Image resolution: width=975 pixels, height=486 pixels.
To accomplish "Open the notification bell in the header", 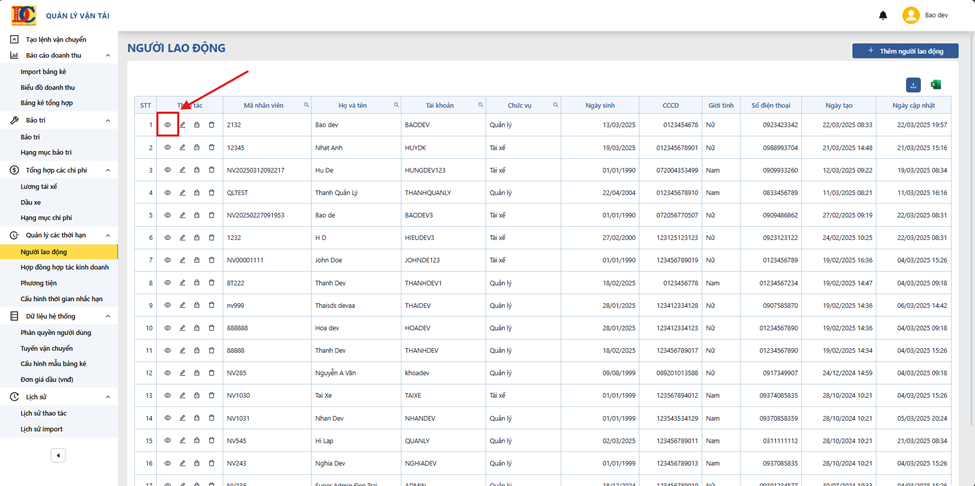I will [x=883, y=16].
